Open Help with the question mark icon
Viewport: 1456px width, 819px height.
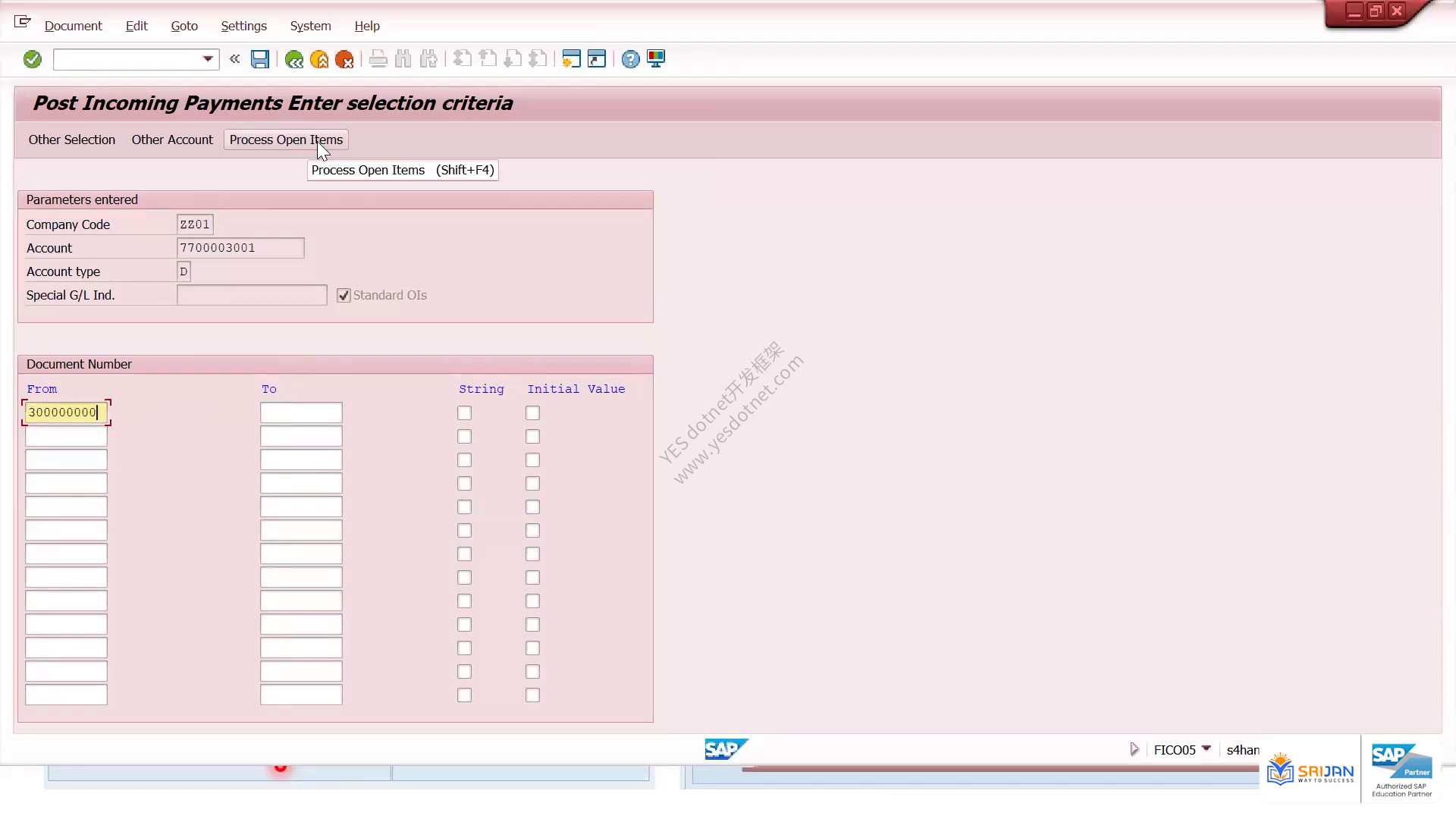pos(630,59)
